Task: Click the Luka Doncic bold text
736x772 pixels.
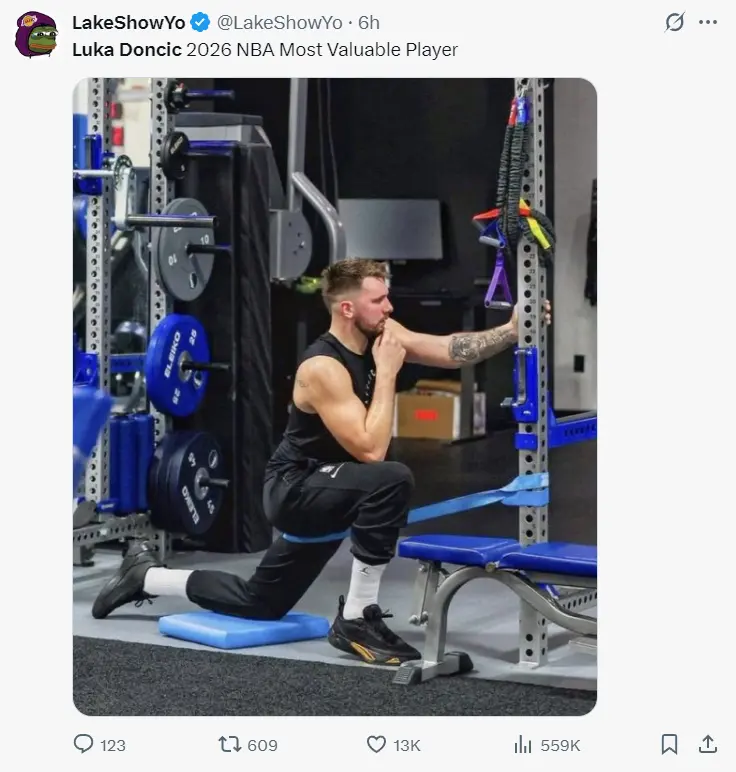Action: (127, 50)
